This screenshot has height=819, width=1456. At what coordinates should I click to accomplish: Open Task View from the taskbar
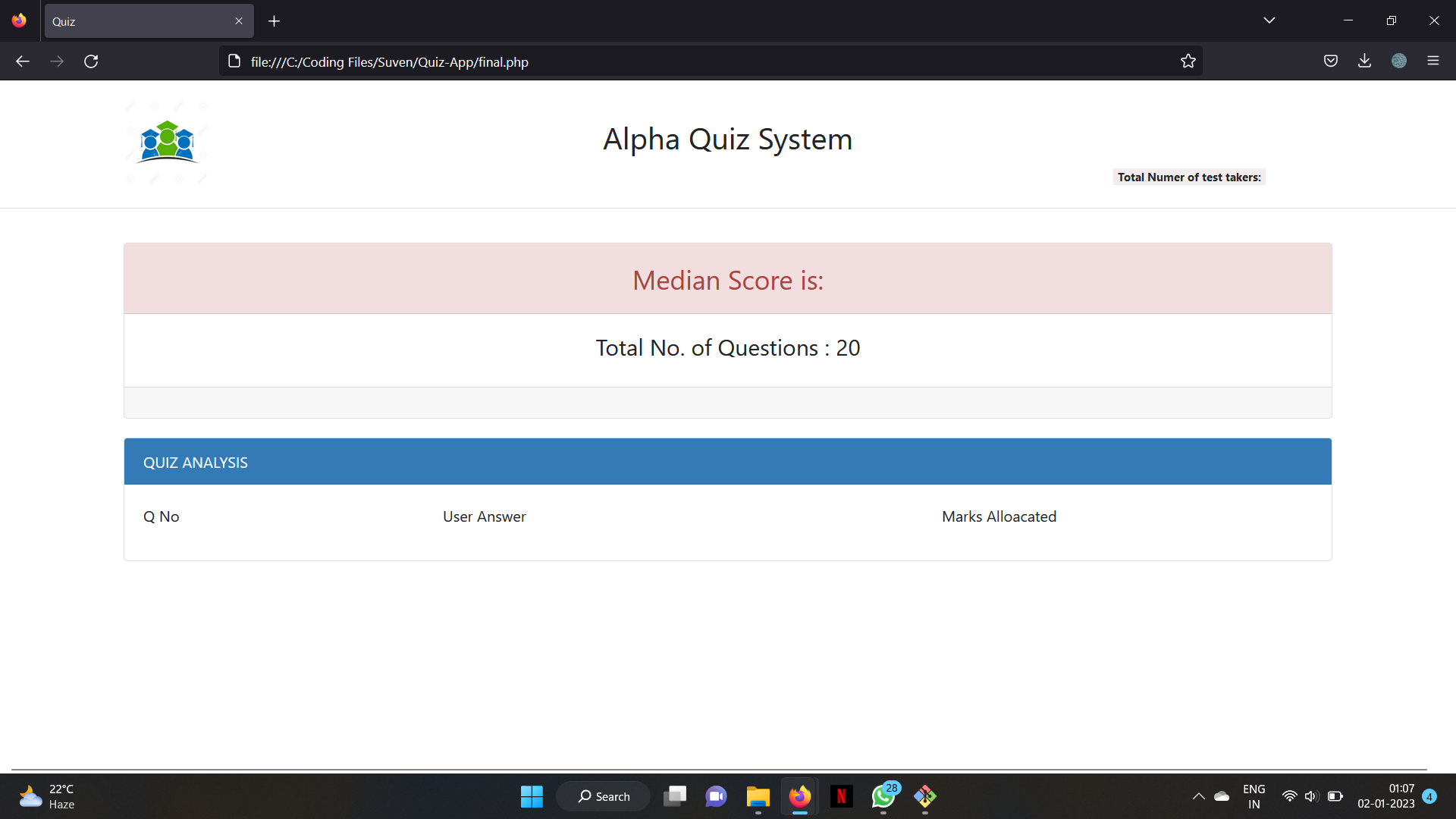click(x=675, y=796)
